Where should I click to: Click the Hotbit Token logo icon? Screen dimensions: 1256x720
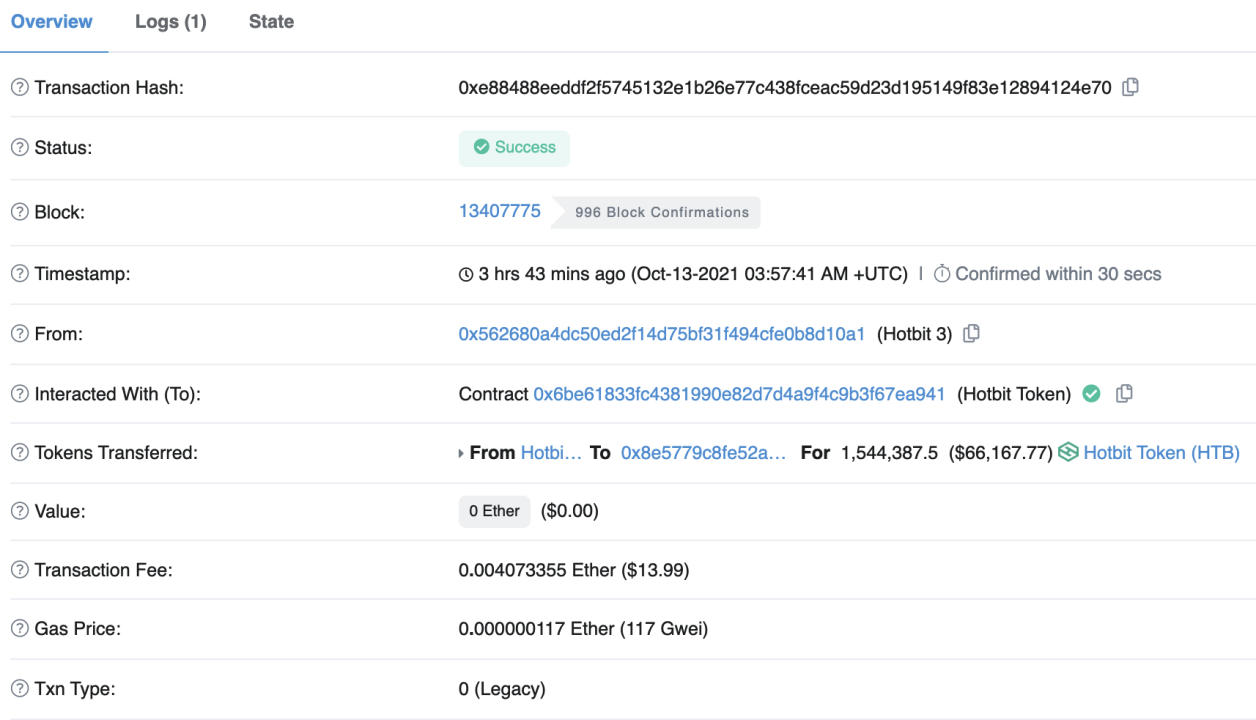[x=1068, y=453]
